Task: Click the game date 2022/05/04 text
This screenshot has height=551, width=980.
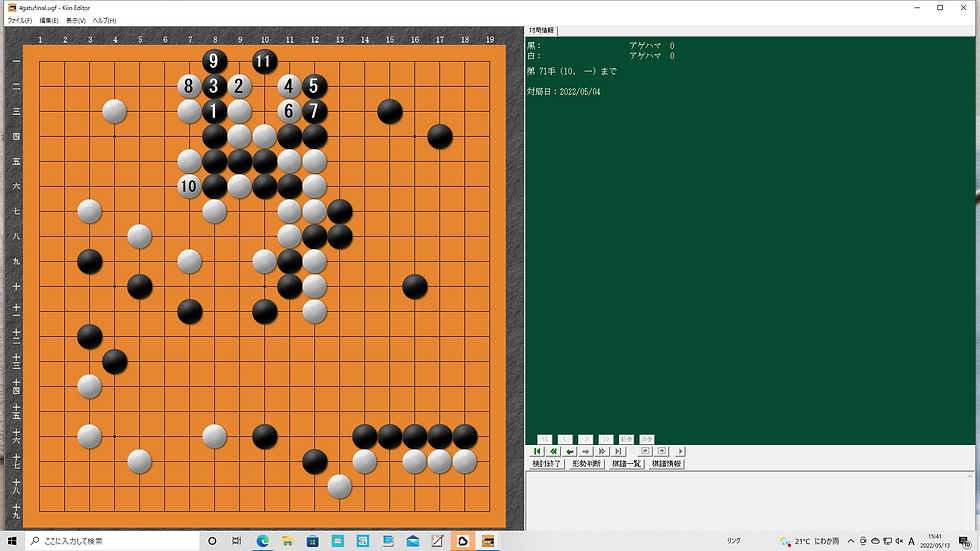Action: (x=580, y=92)
